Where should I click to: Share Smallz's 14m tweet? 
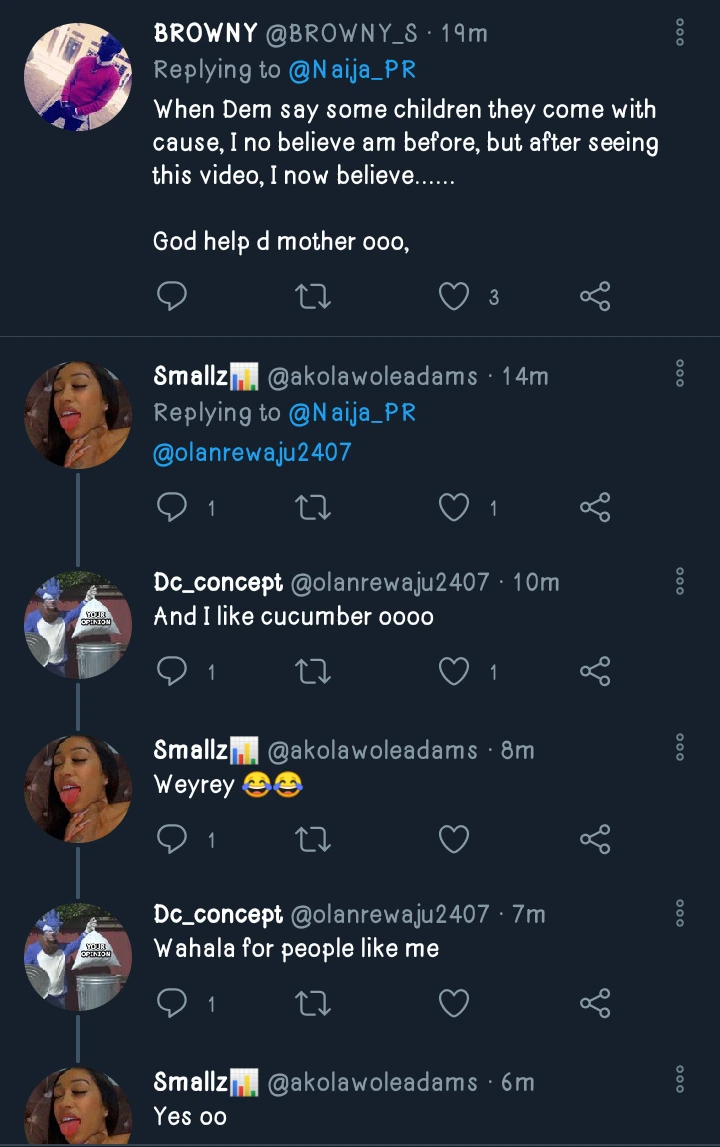coord(595,508)
